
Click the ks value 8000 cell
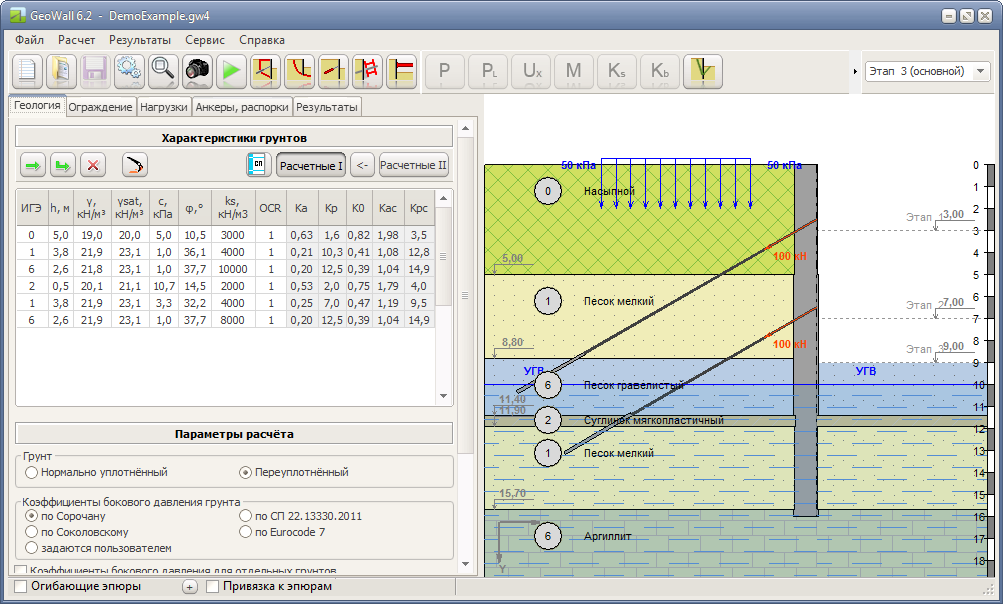[232, 320]
